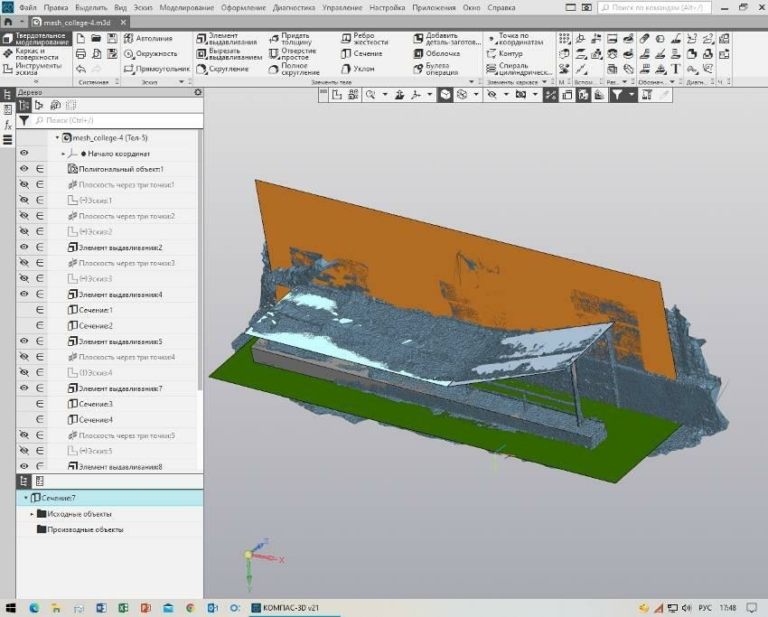This screenshot has height=617, width=768.
Task: Show Плоскость через три точки:1 via eye
Action: [23, 185]
